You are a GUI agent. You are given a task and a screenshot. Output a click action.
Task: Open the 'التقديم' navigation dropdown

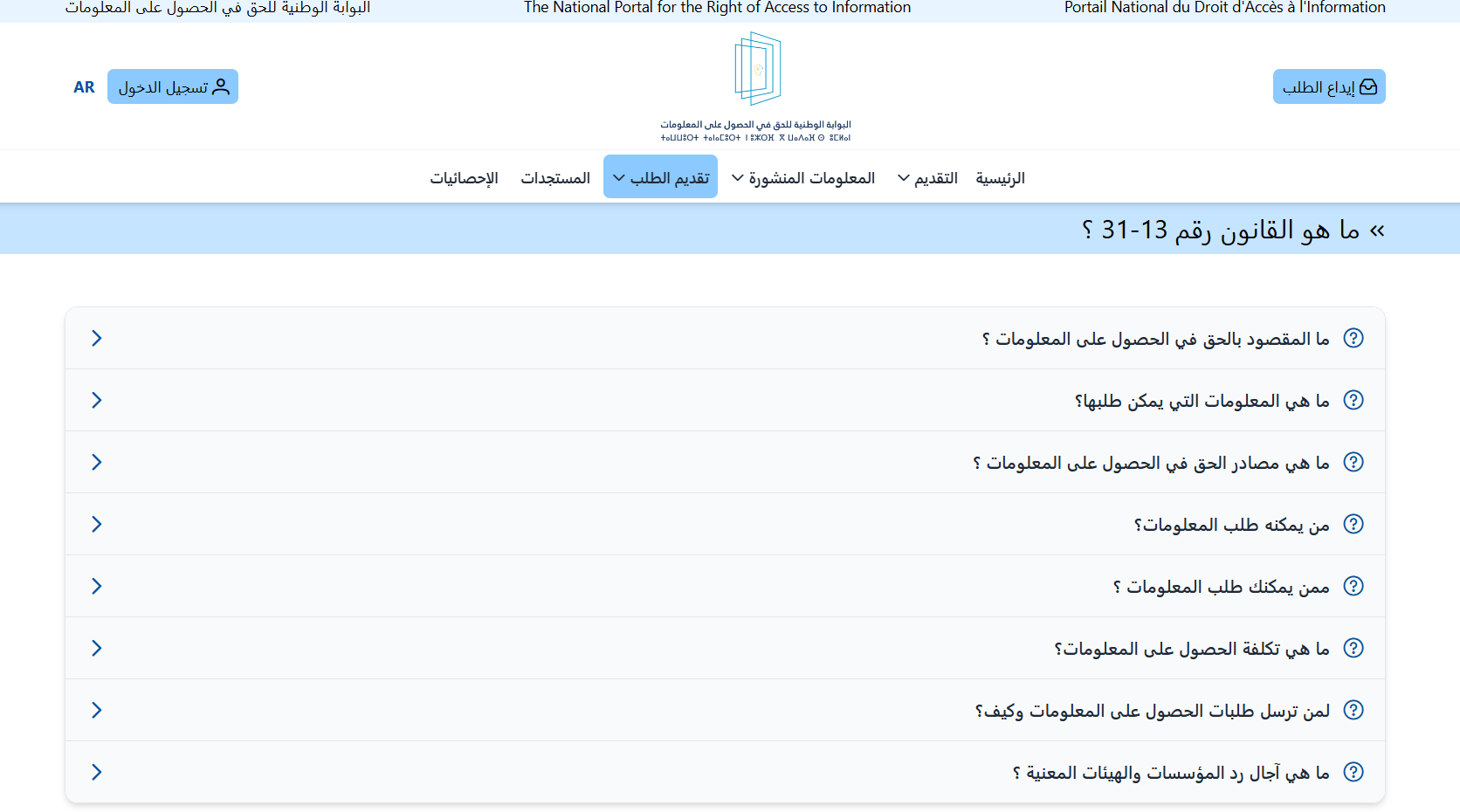(927, 178)
